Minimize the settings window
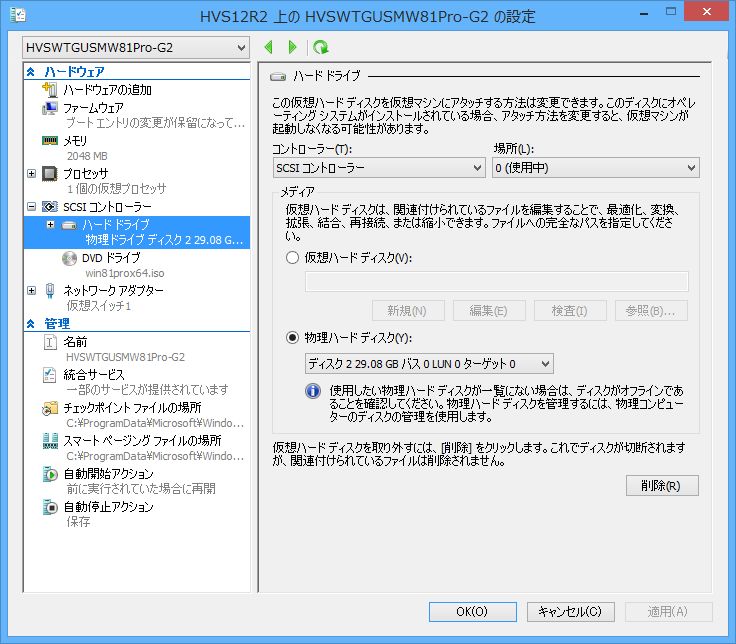Image resolution: width=736 pixels, height=644 pixels. tap(644, 13)
